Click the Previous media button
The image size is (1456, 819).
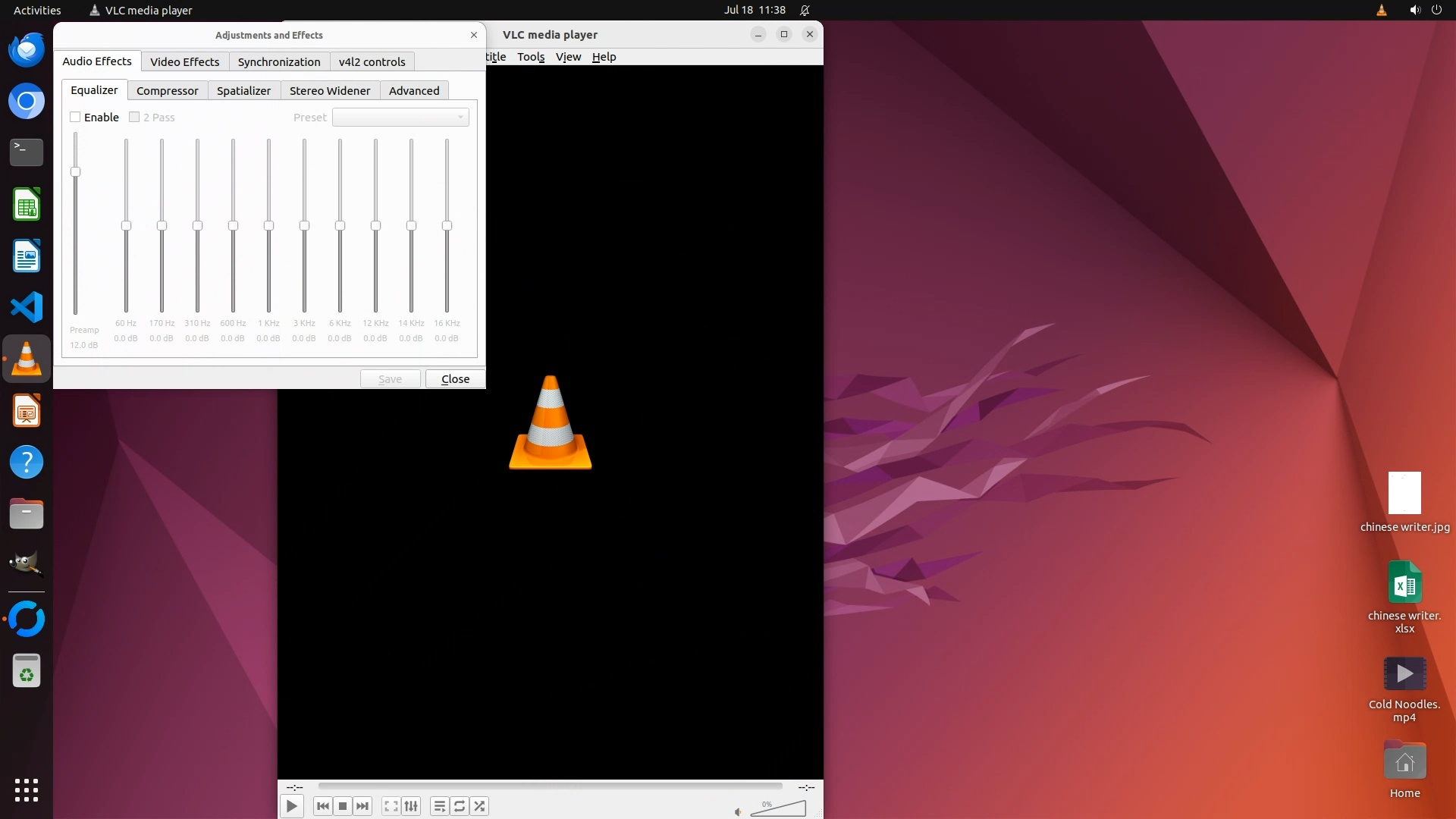(x=323, y=806)
